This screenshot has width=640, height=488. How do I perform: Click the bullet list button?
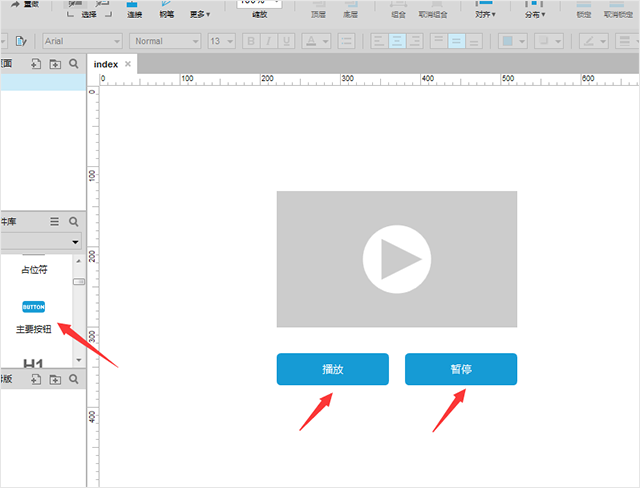[x=346, y=41]
